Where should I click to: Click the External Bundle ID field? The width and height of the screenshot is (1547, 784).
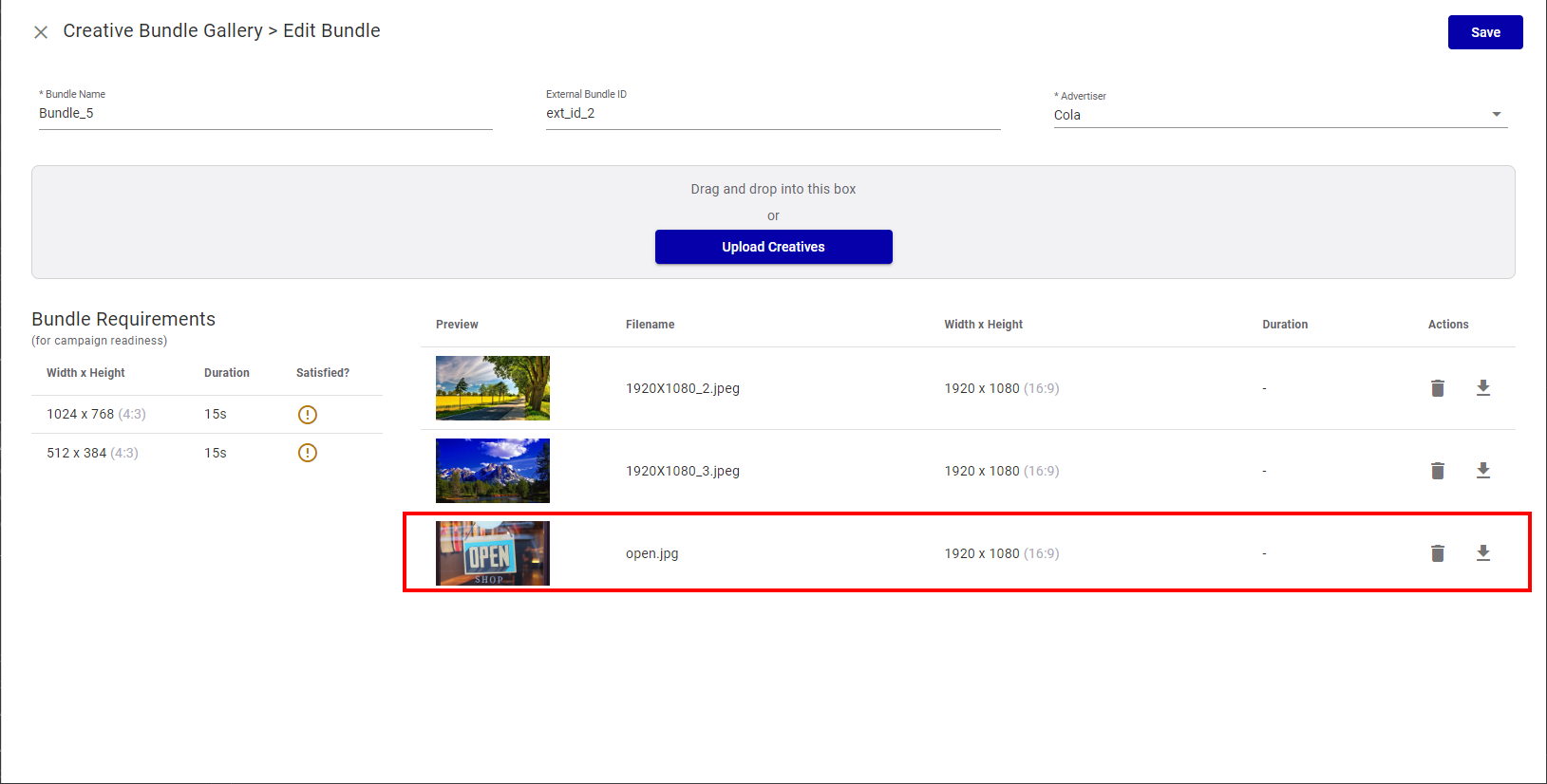pyautogui.click(x=772, y=114)
